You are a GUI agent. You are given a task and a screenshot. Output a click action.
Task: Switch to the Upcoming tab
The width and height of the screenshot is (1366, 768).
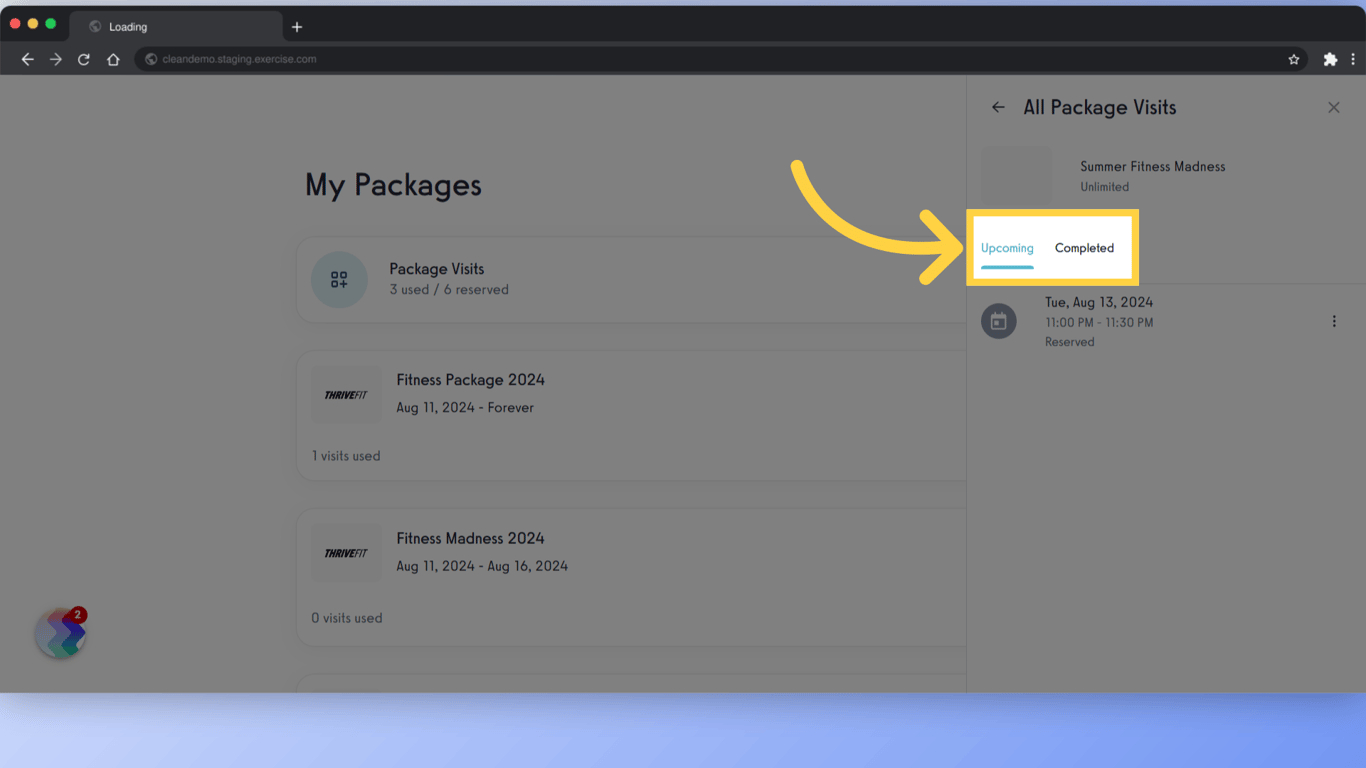[x=1007, y=248]
